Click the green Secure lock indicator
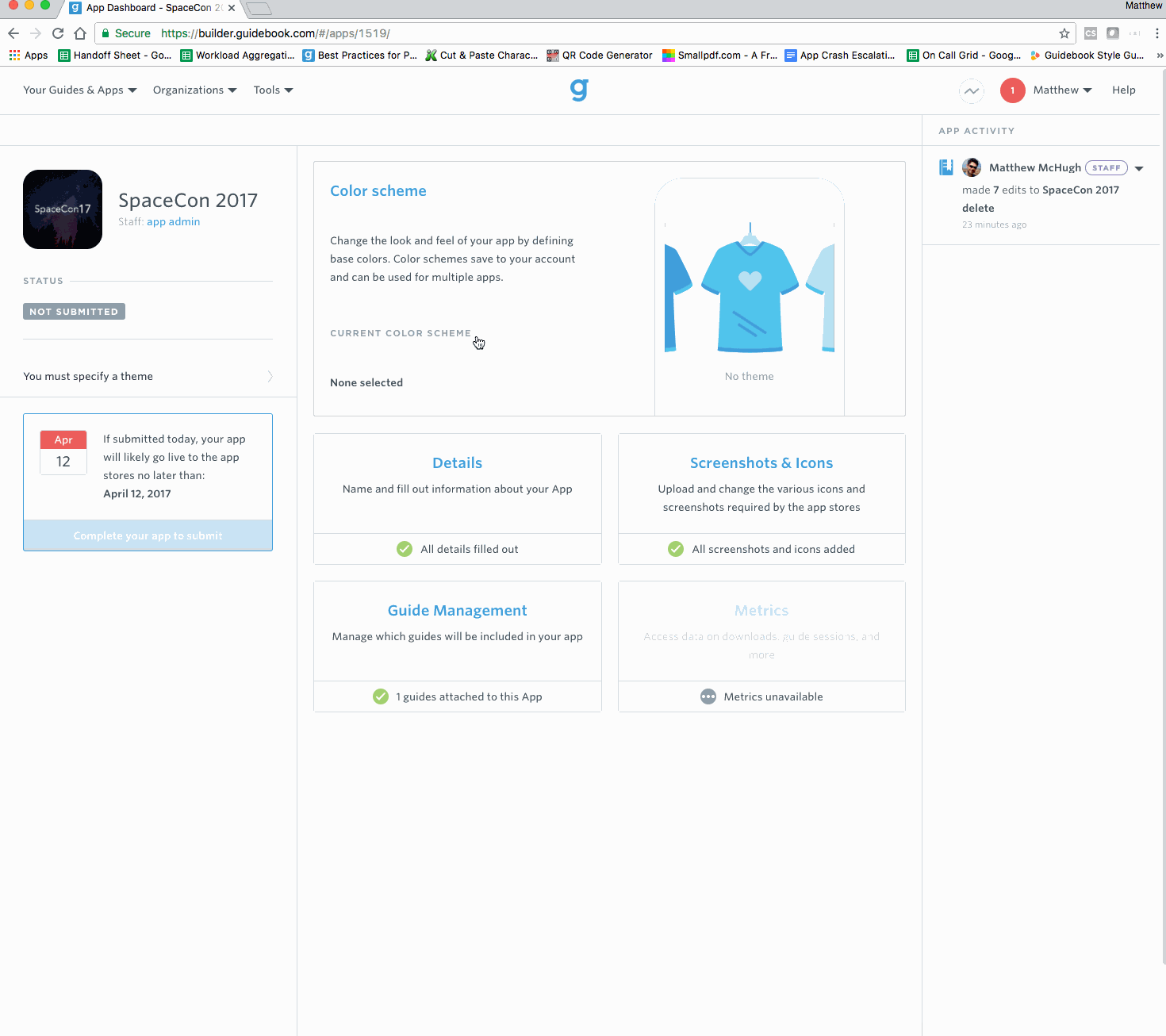Screen dimensions: 1166x1036 [126, 33]
